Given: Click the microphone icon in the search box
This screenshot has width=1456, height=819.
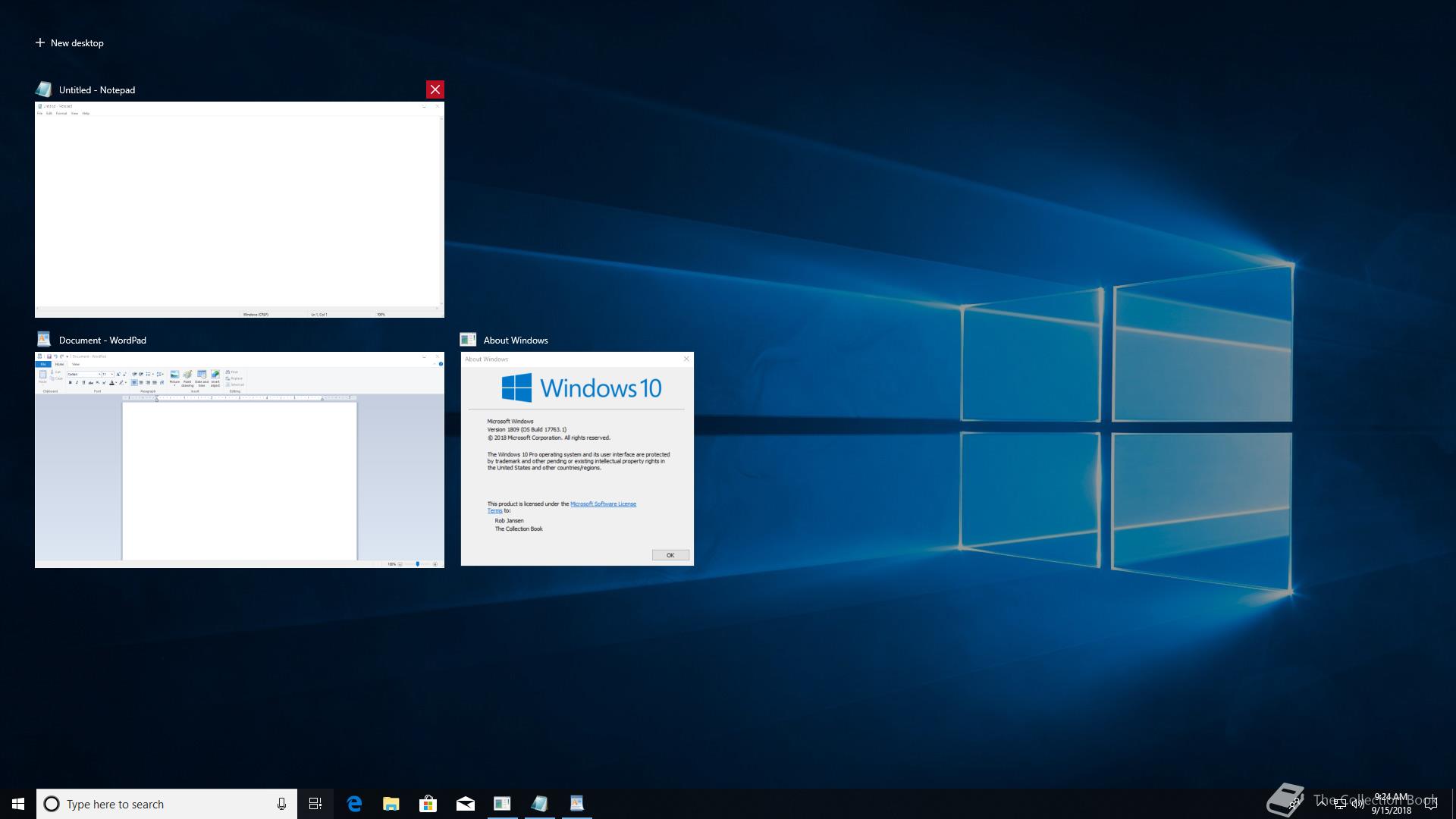Looking at the screenshot, I should (281, 804).
